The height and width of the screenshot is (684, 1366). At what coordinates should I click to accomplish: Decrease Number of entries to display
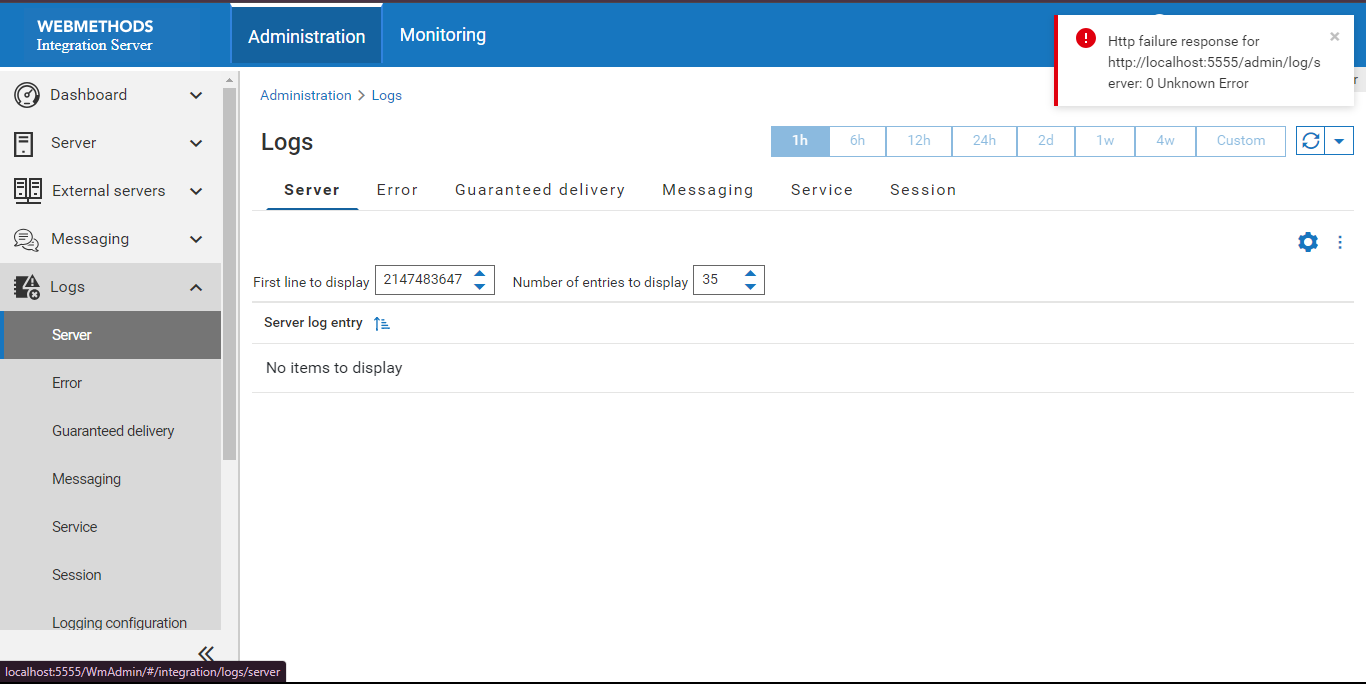750,287
